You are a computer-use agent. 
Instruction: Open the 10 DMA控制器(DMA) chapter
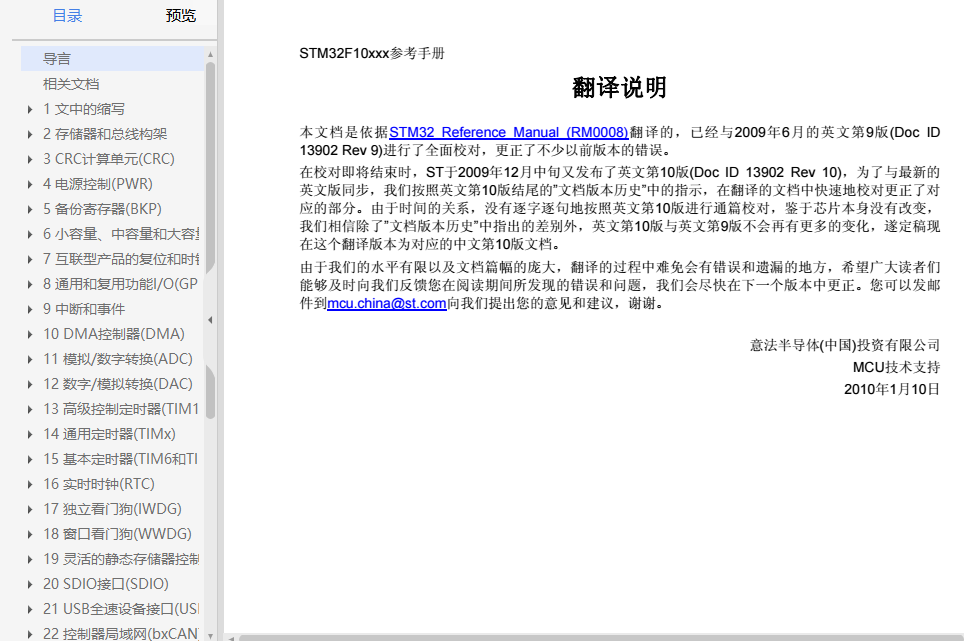coord(114,334)
